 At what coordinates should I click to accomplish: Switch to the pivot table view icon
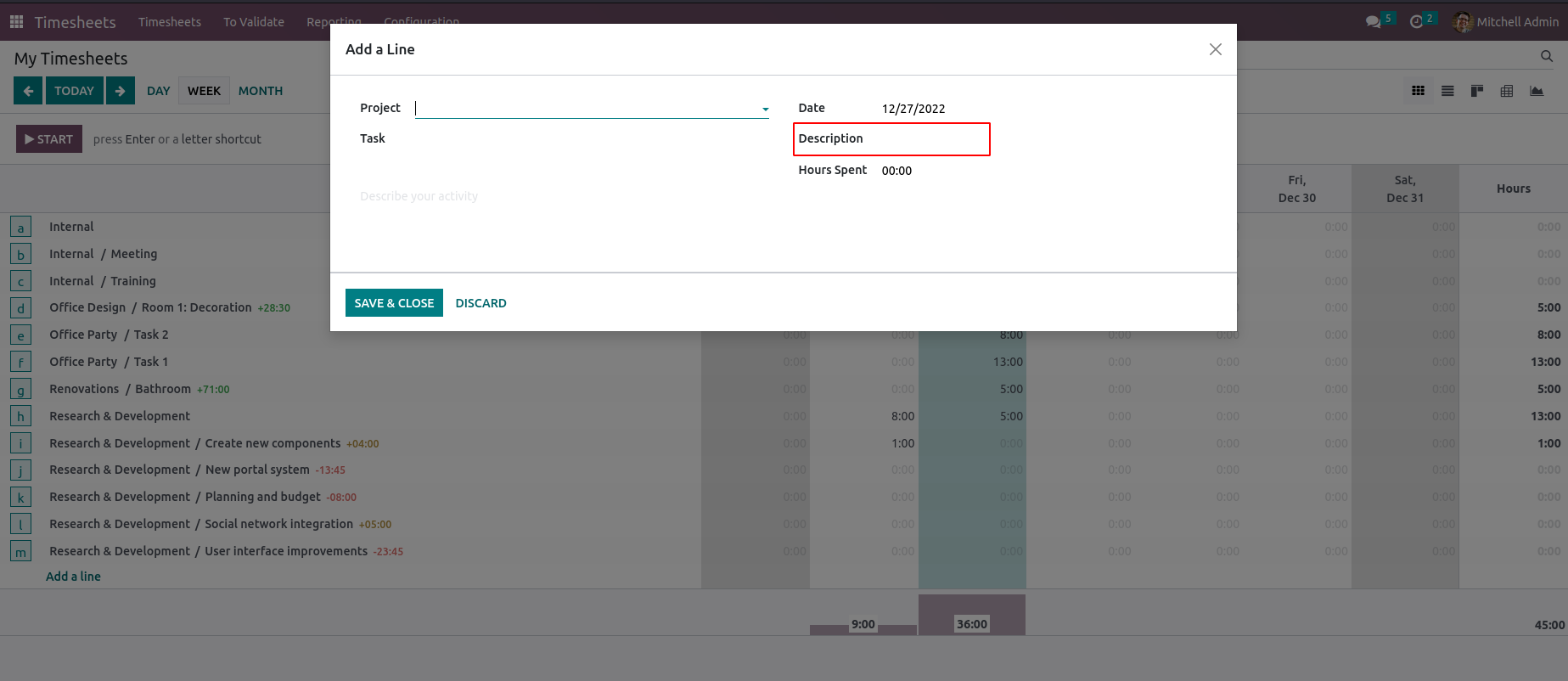(x=1507, y=91)
